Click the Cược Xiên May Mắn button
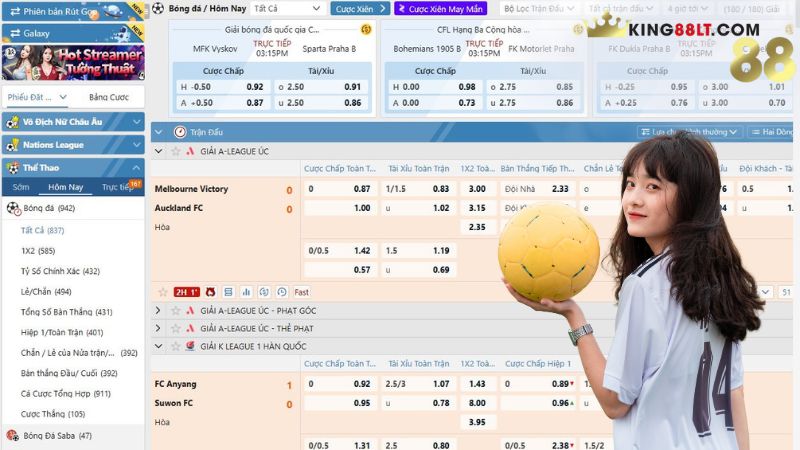 coord(440,9)
